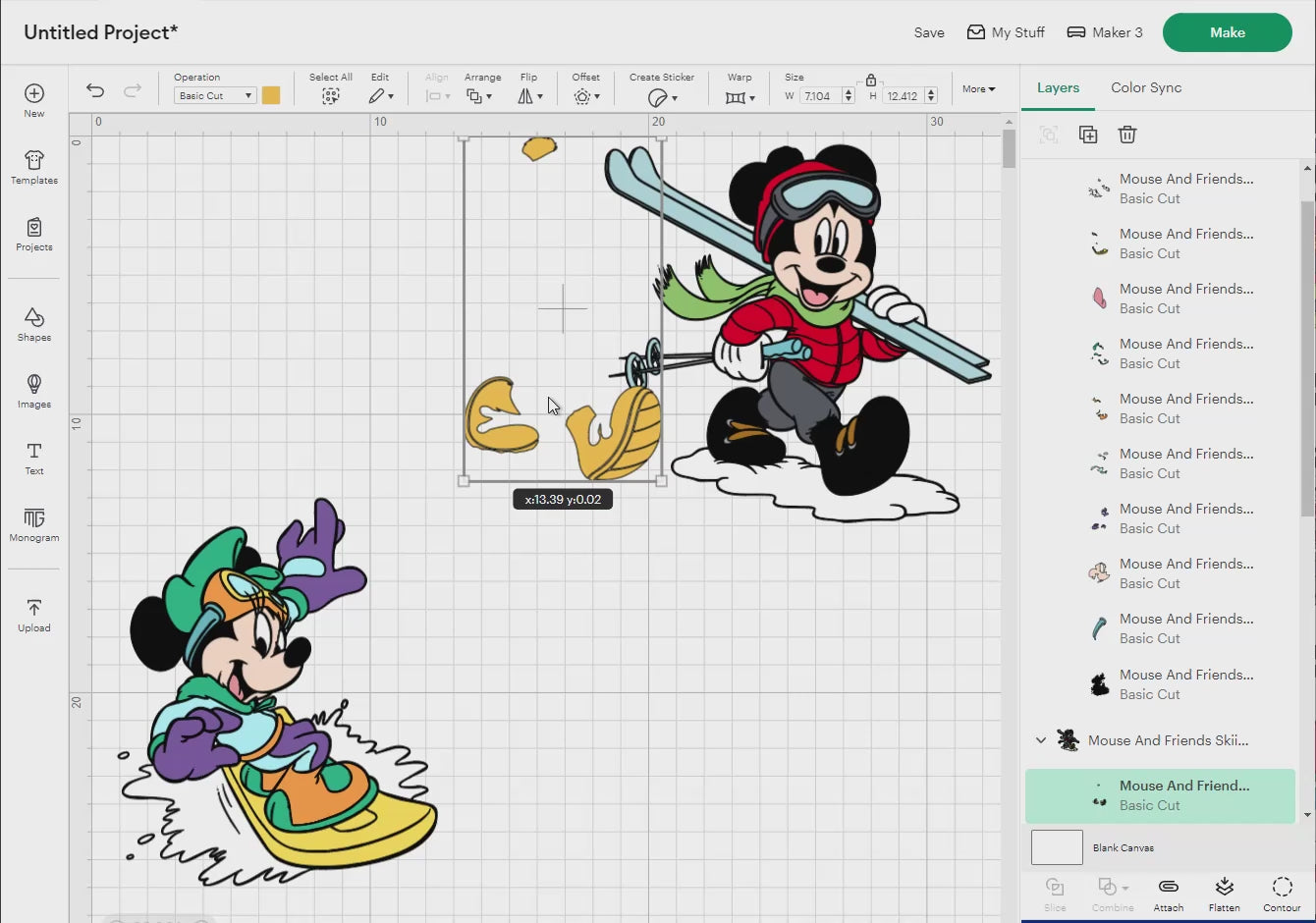Screen dimensions: 1316x923
Task: Open the Flip options
Action: 530,96
